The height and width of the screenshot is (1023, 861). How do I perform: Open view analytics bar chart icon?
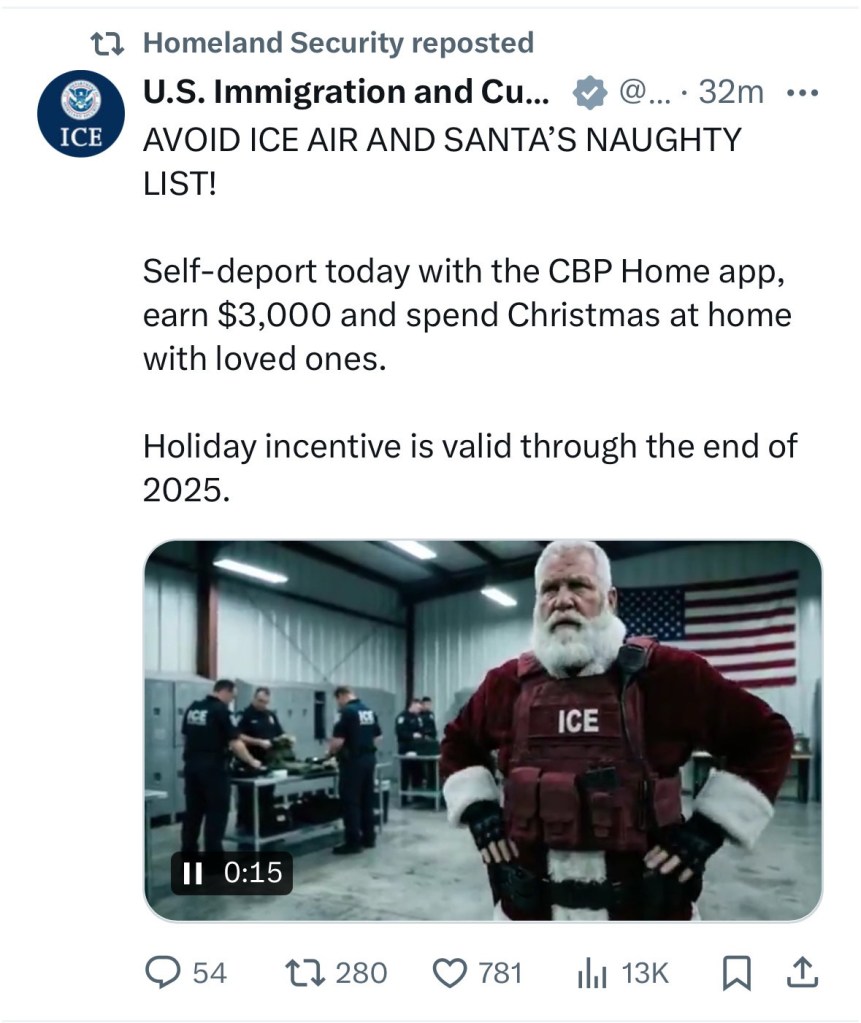click(x=594, y=972)
